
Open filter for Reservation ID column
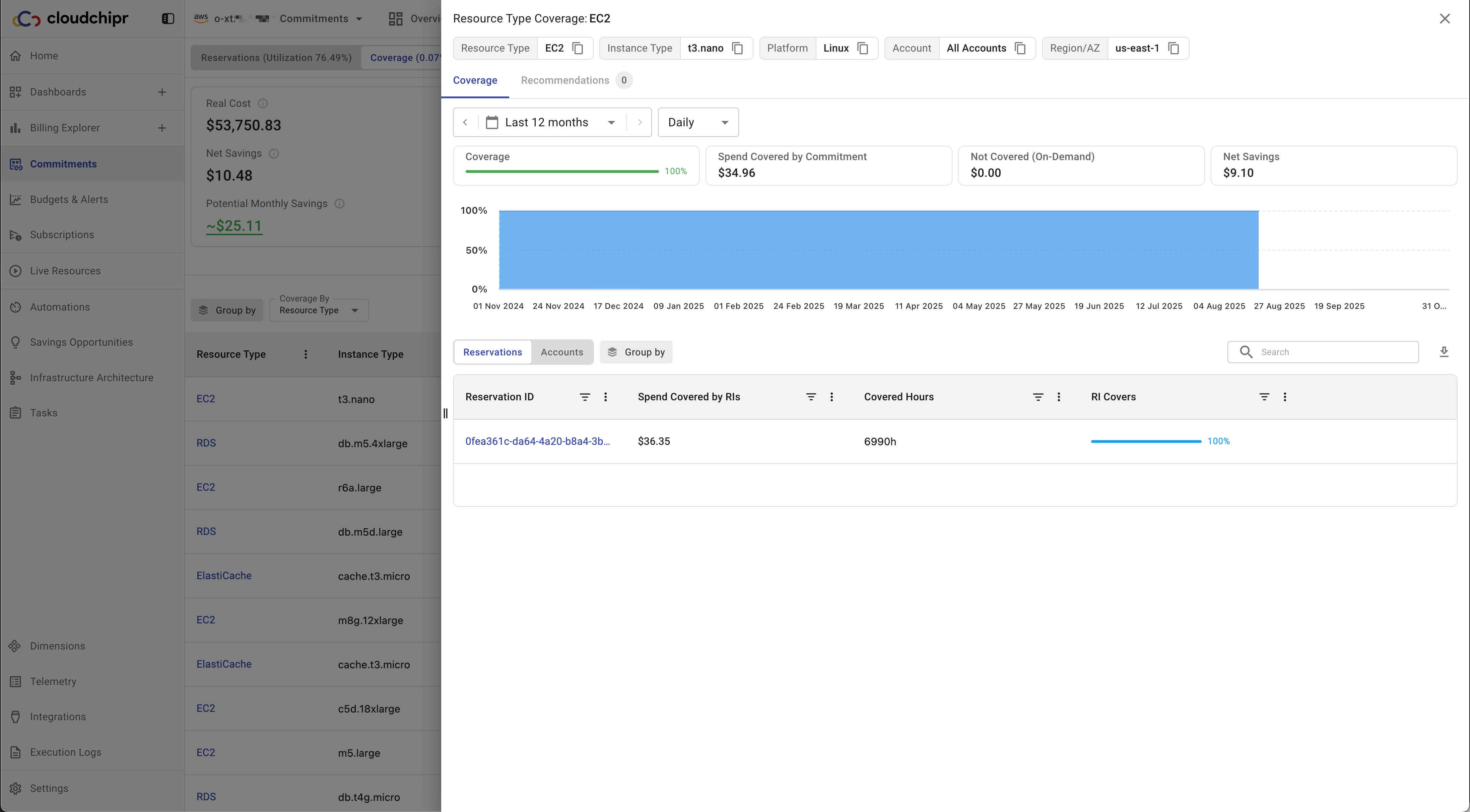(x=584, y=397)
